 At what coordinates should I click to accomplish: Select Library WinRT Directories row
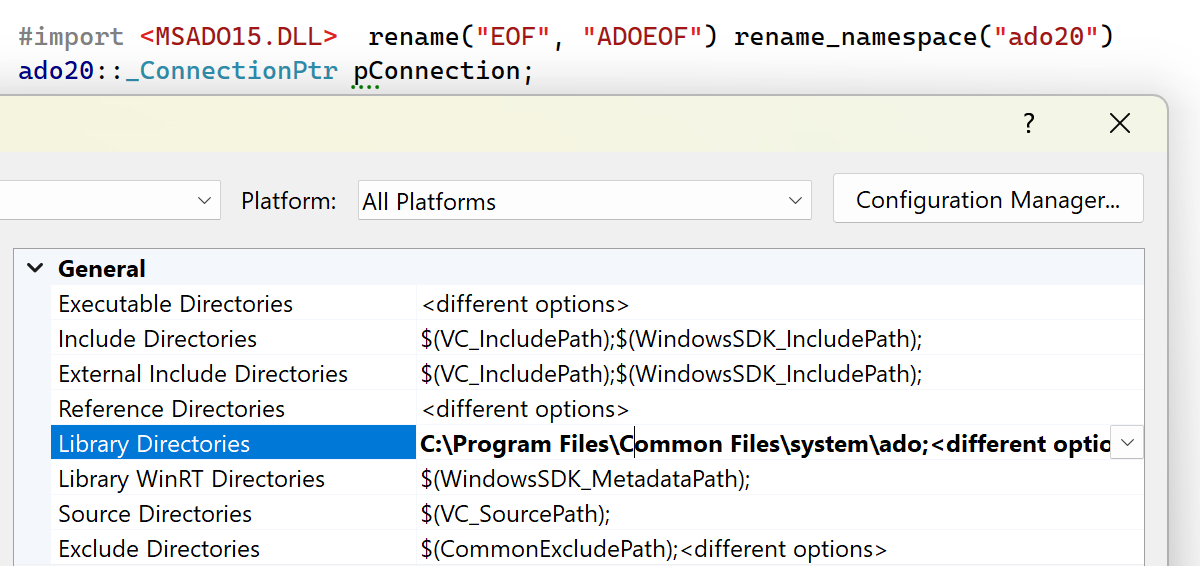(191, 479)
